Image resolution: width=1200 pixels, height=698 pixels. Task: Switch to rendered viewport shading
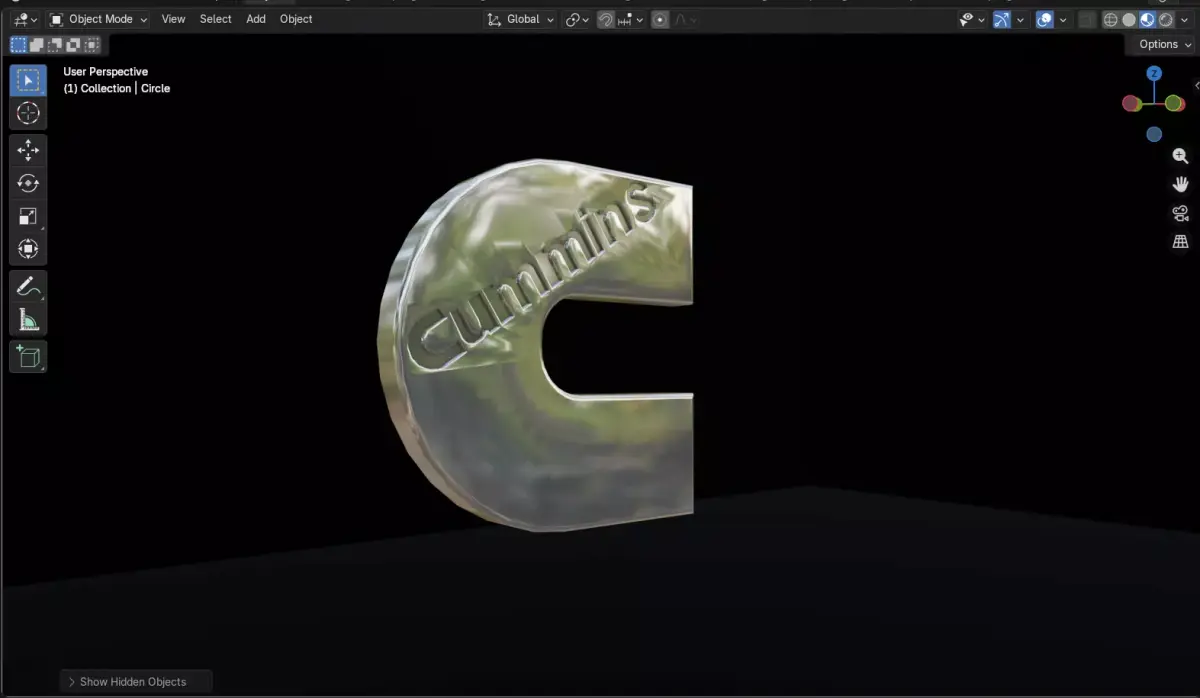point(1166,19)
